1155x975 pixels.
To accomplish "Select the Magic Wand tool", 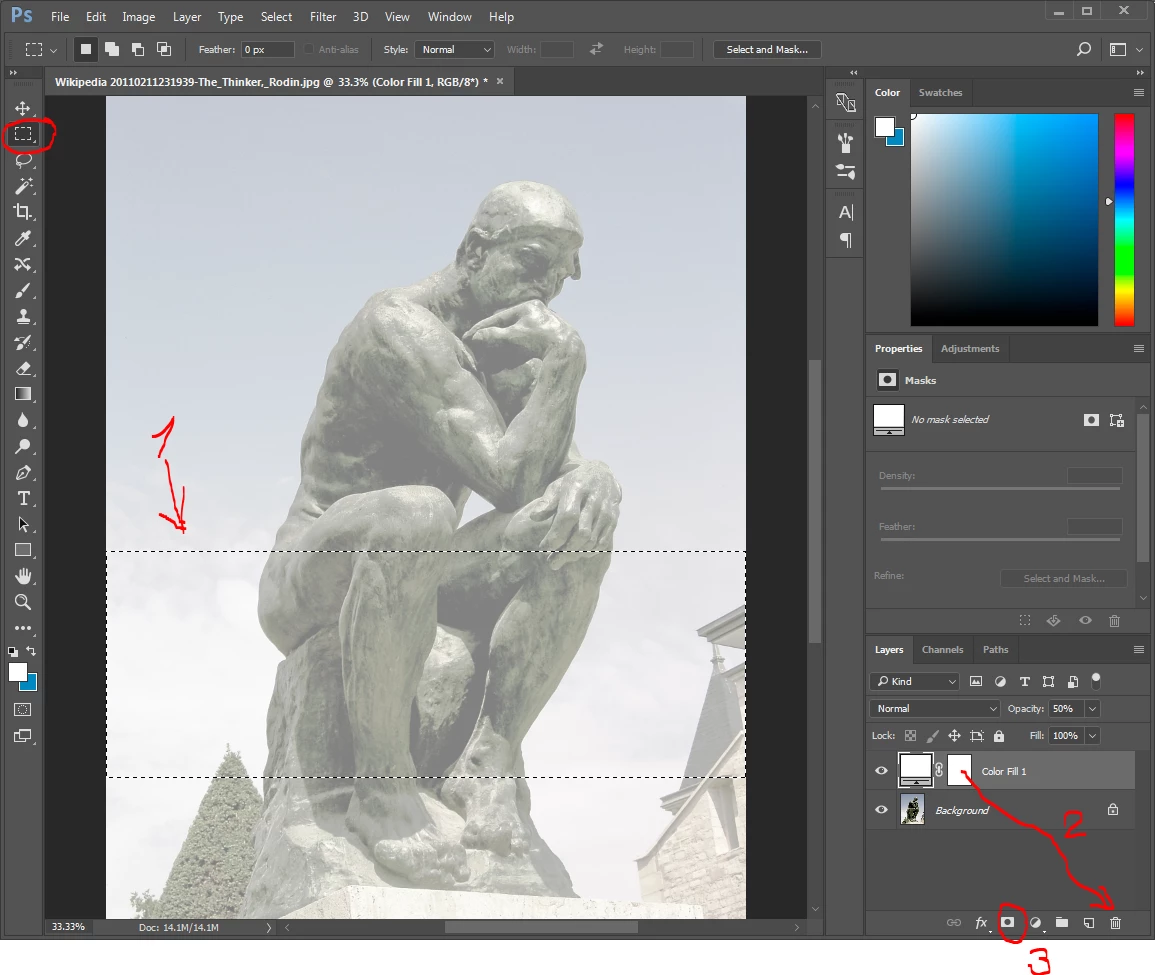I will click(x=23, y=186).
